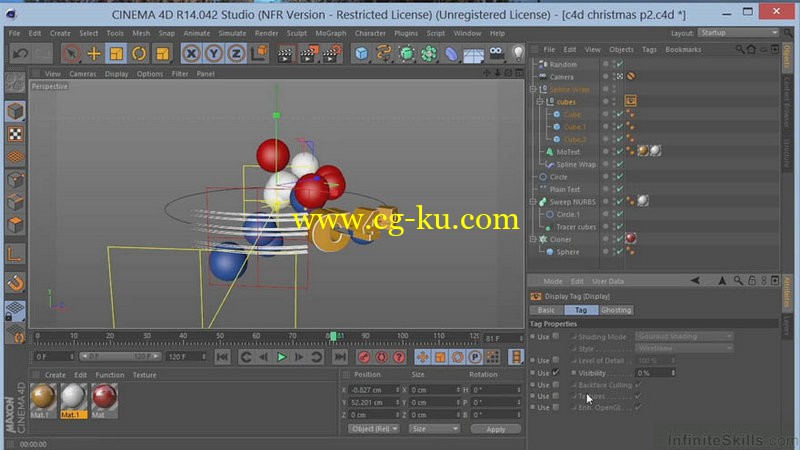800x450 pixels.
Task: Open the Shading Mode dropdown
Action: (684, 337)
